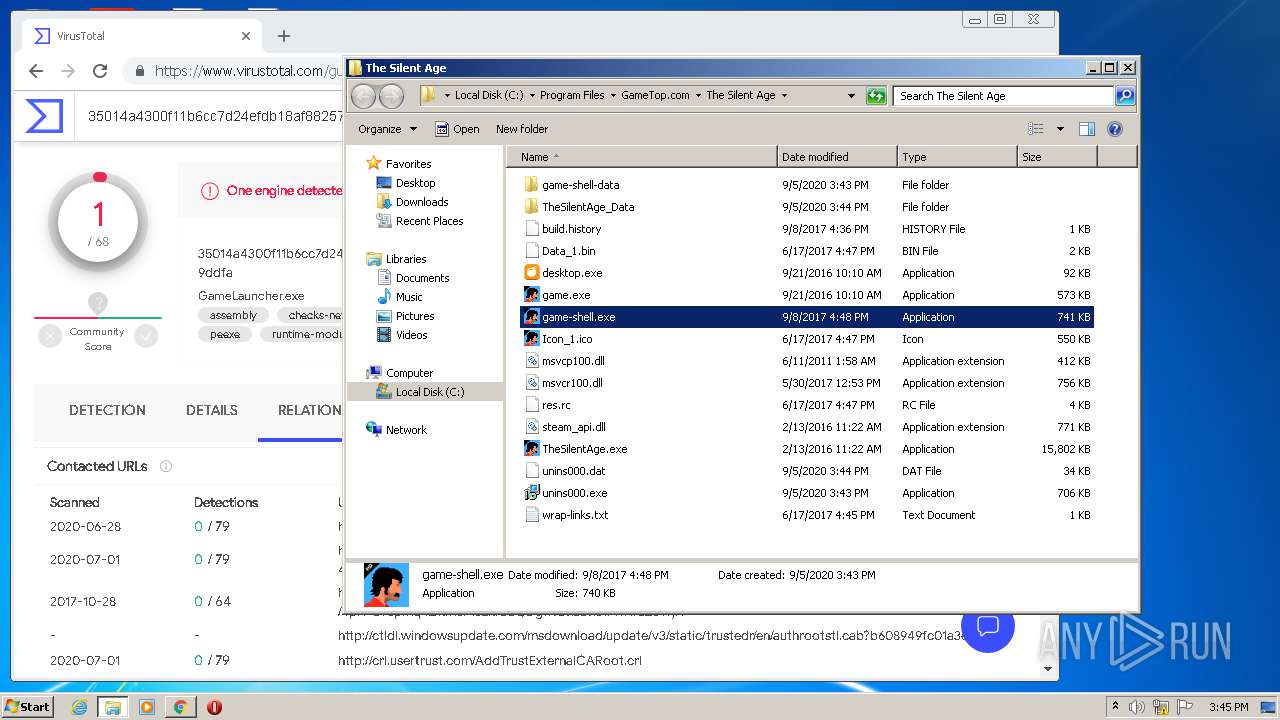Select the TheSilentAge.exe application icon
The width and height of the screenshot is (1280, 720).
pyautogui.click(x=532, y=449)
